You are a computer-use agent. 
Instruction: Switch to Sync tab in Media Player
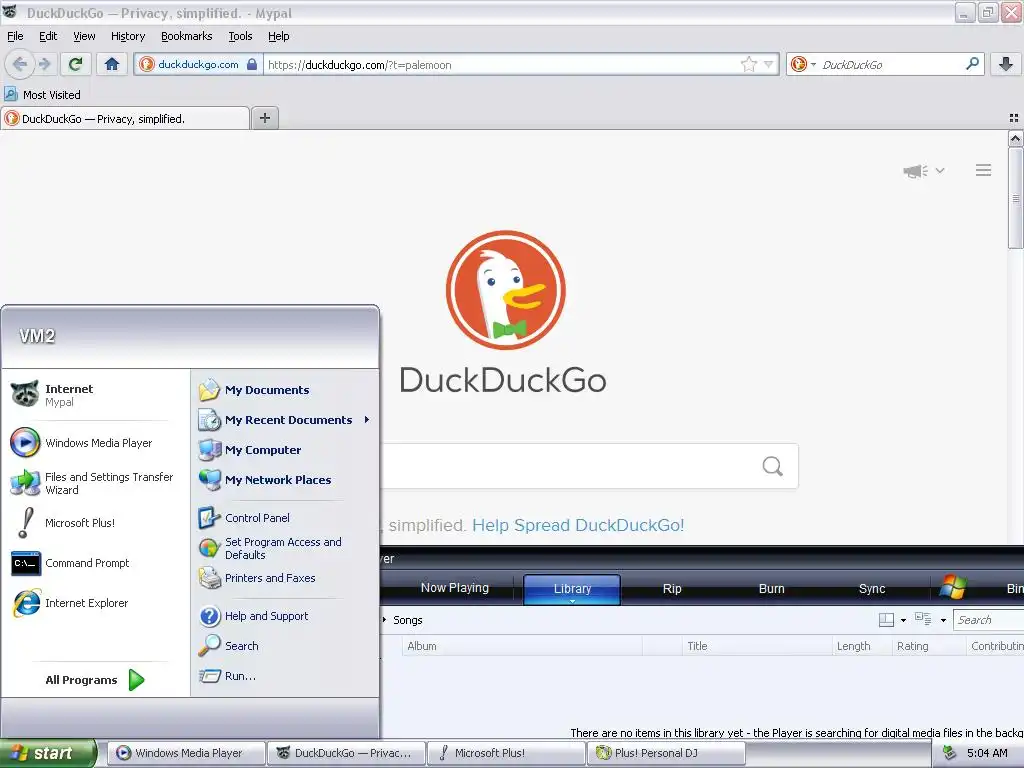tap(872, 588)
